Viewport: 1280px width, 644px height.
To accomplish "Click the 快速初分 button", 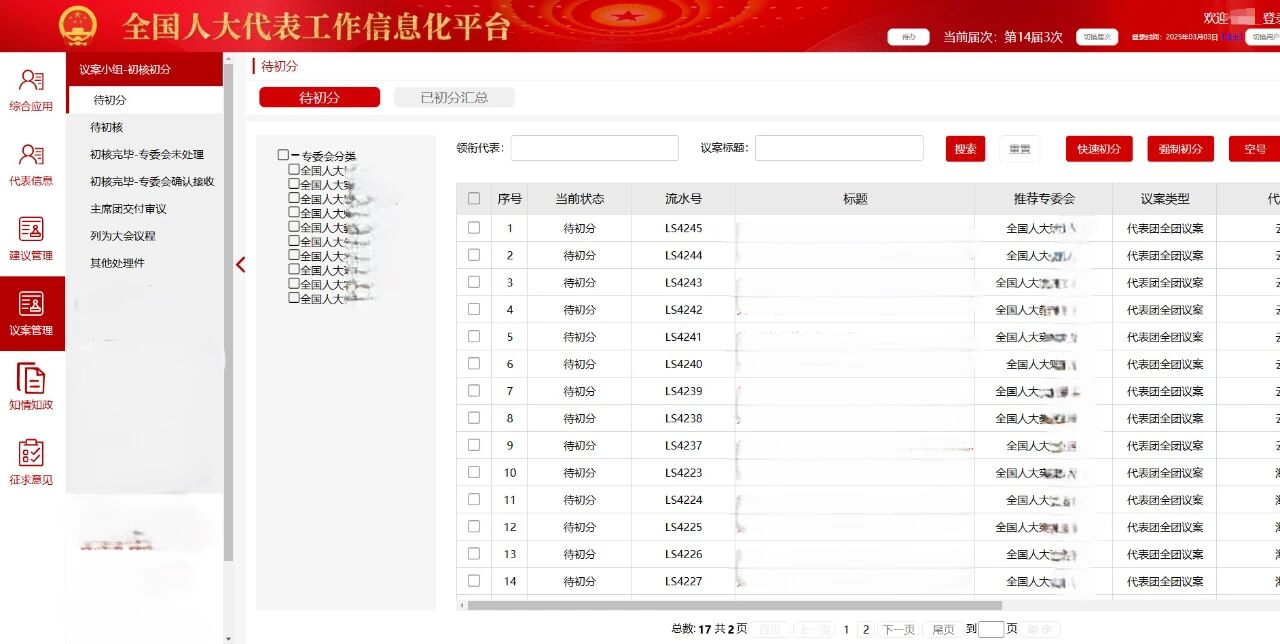I will [x=1099, y=149].
